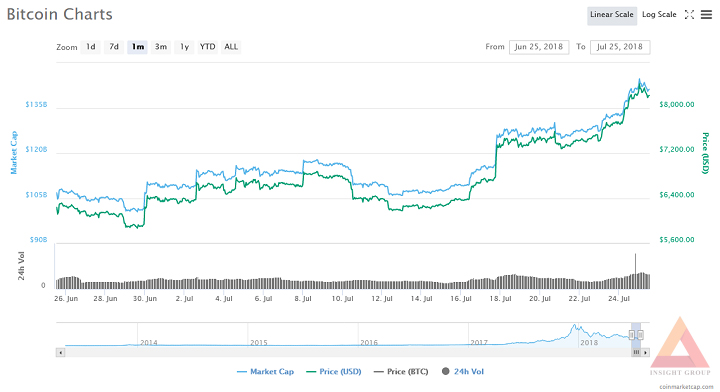Screen dimensions: 720x392
Task: Toggle Price (USD) series in legend
Action: click(x=334, y=372)
